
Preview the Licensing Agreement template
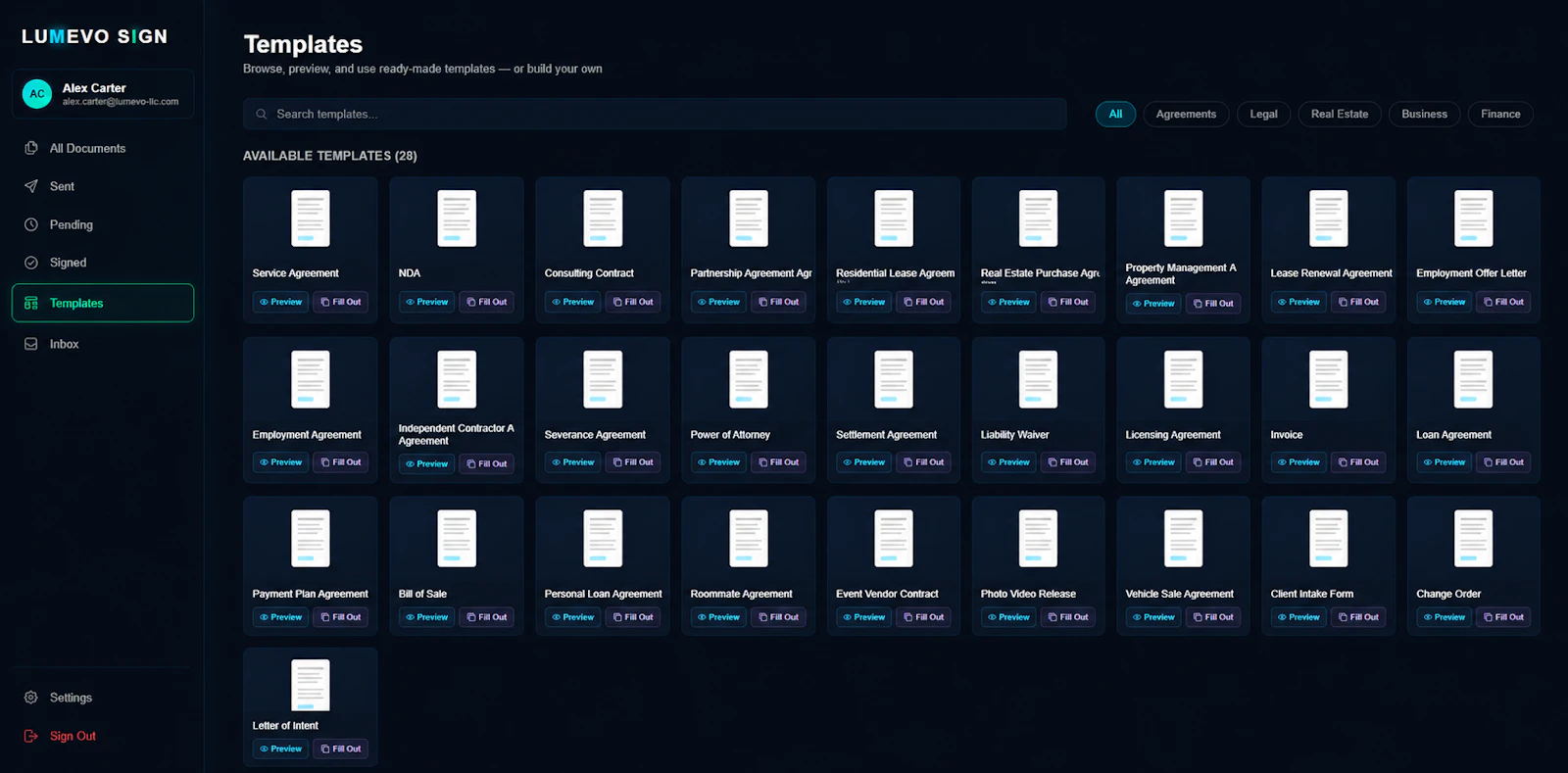click(1153, 462)
